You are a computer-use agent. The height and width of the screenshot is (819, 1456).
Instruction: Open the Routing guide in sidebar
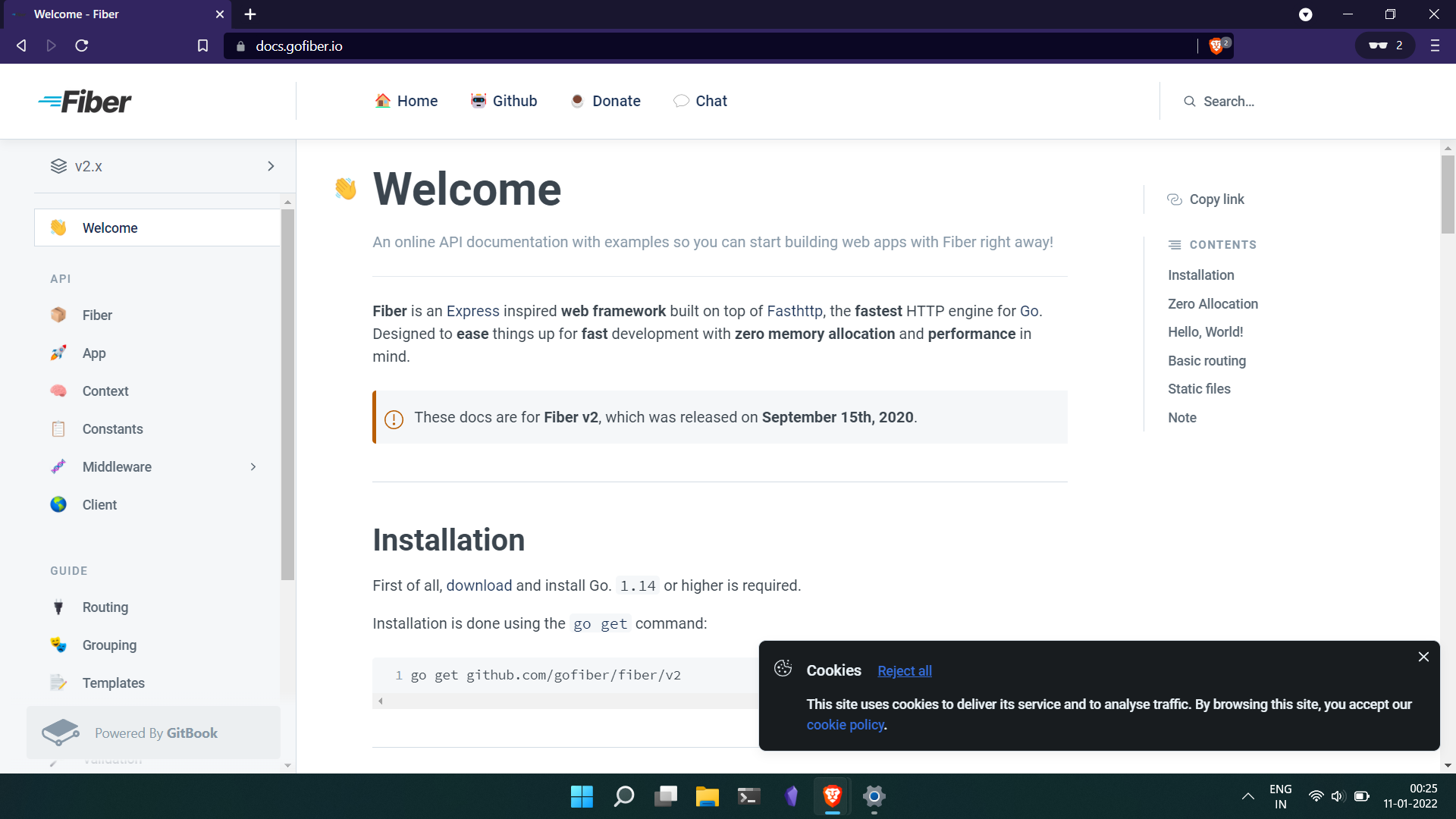coord(105,607)
